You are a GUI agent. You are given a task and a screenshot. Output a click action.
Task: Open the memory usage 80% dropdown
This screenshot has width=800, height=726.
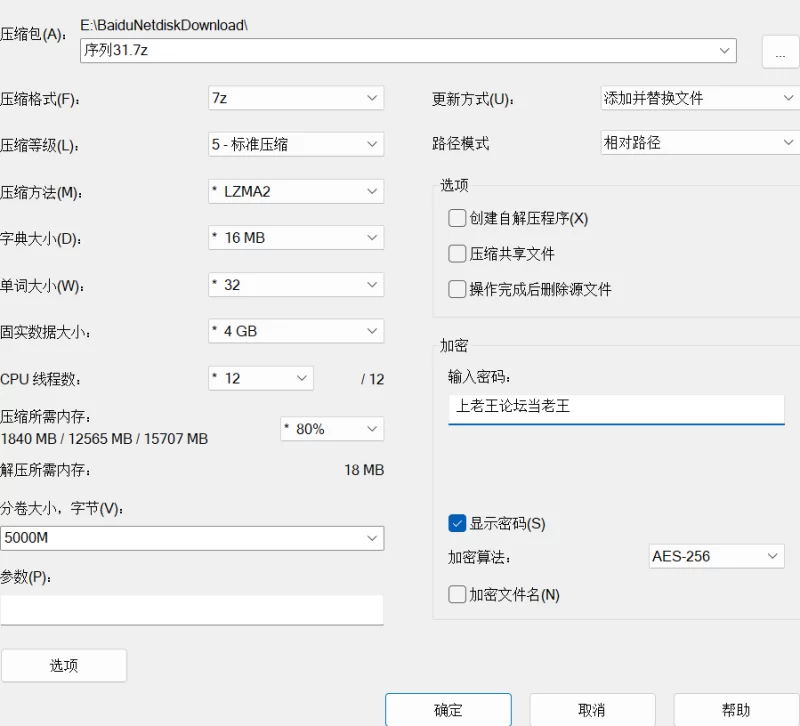click(332, 429)
